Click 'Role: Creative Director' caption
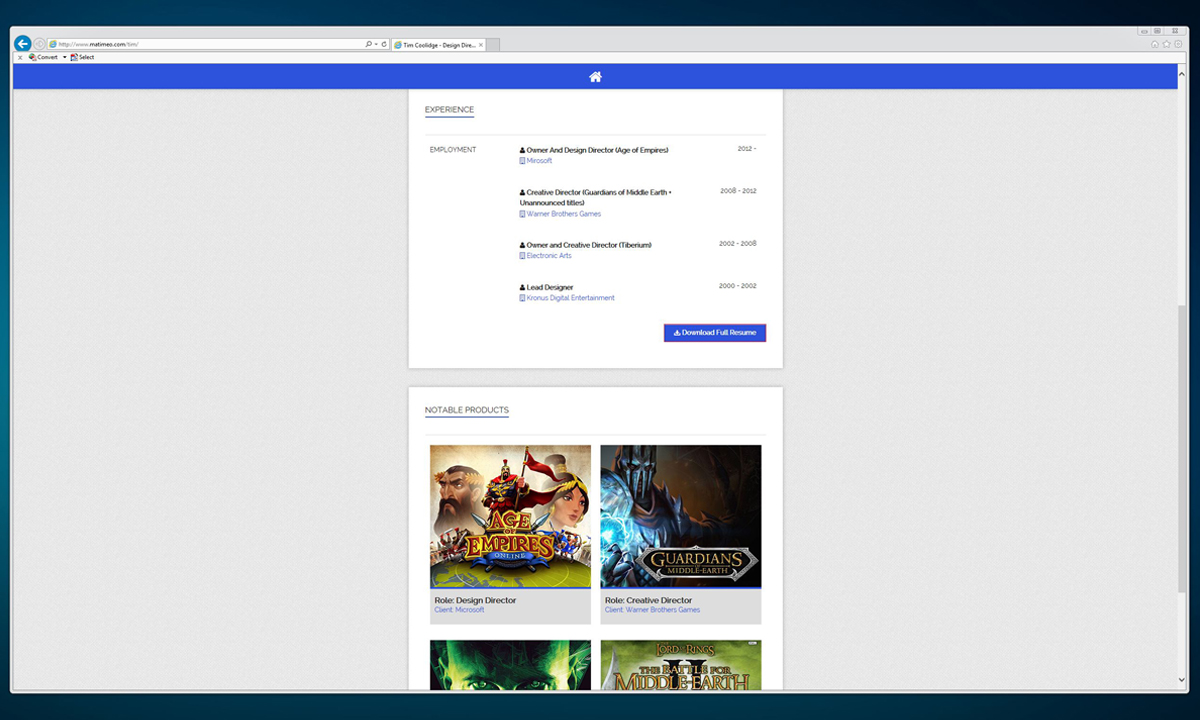This screenshot has width=1200, height=720. pyautogui.click(x=648, y=600)
